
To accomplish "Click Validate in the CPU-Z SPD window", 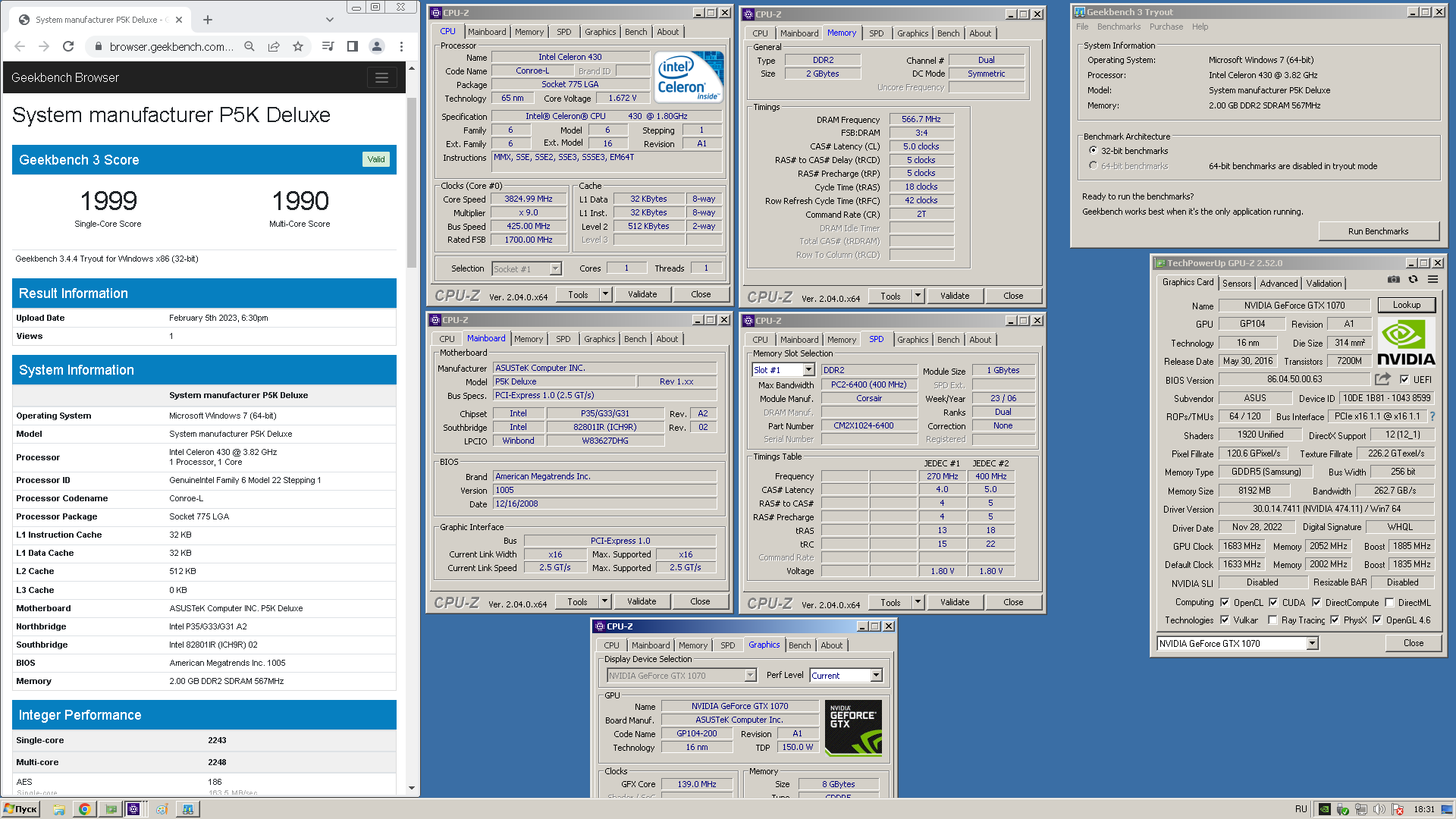I will point(955,602).
